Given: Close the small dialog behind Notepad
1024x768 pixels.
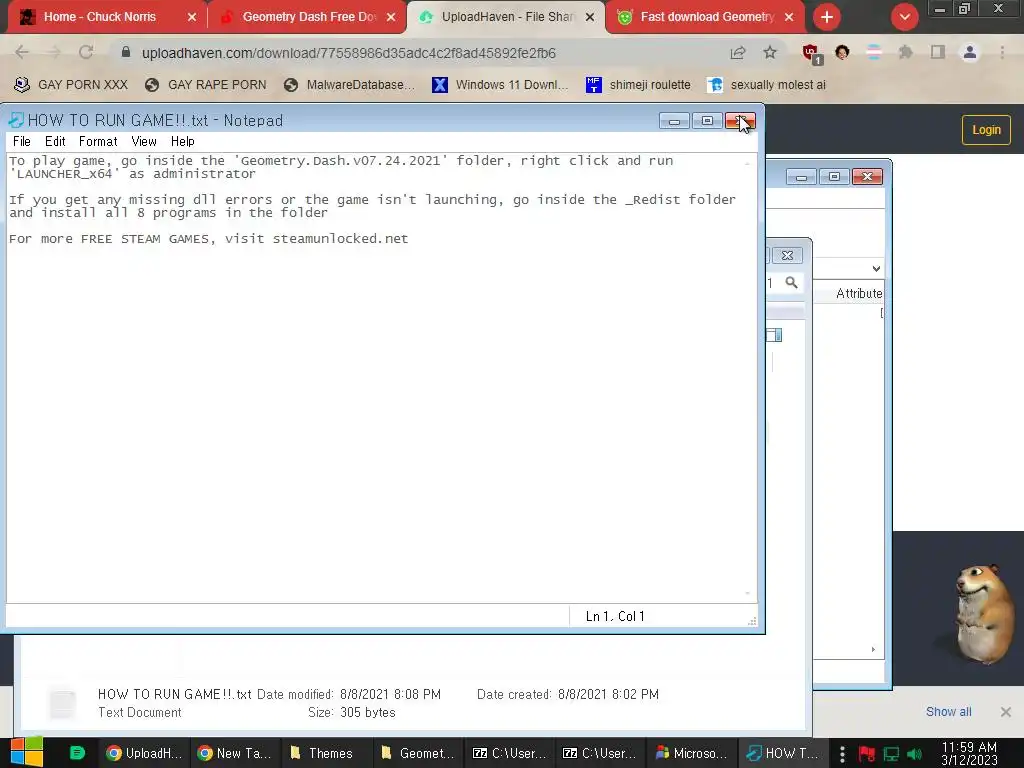Looking at the screenshot, I should 787,255.
